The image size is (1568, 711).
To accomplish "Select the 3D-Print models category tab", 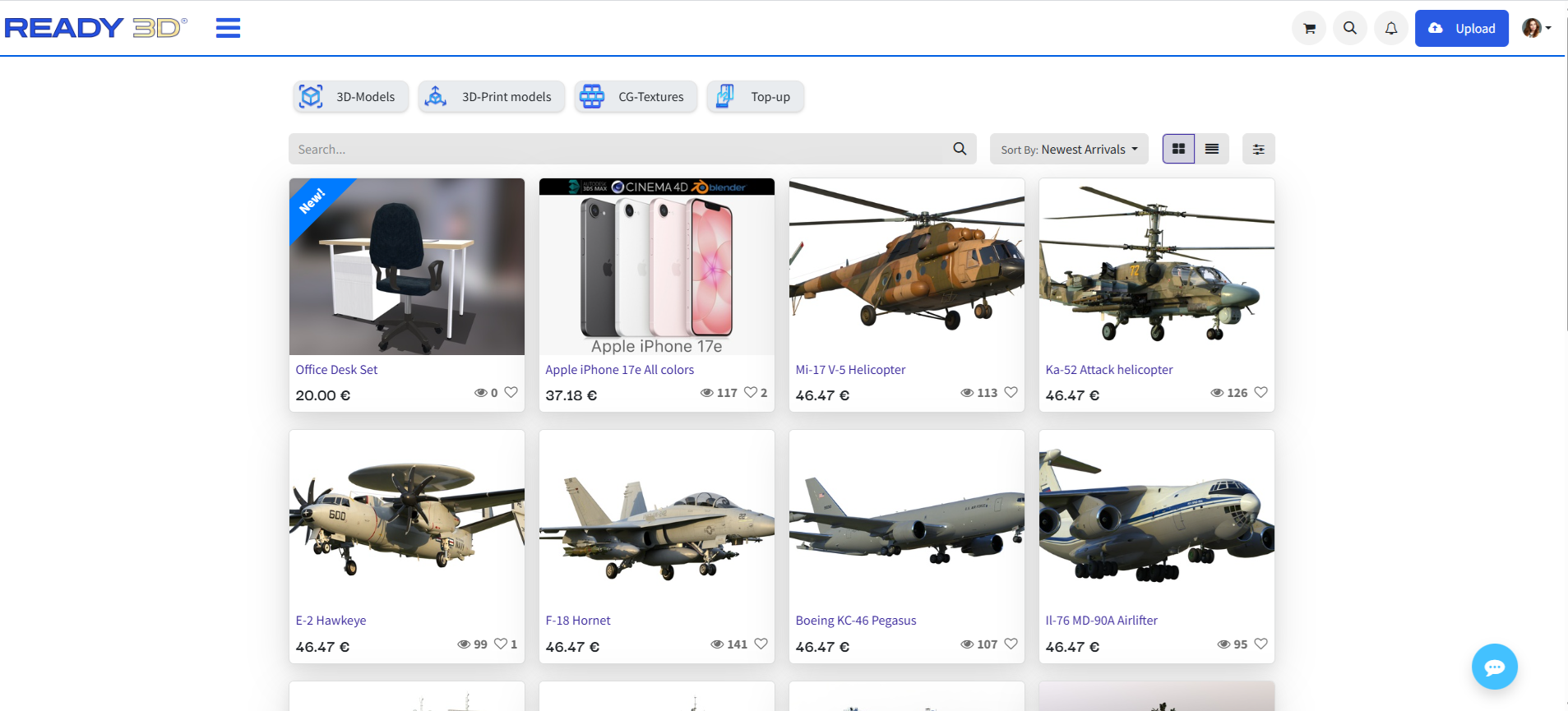I will tap(491, 97).
